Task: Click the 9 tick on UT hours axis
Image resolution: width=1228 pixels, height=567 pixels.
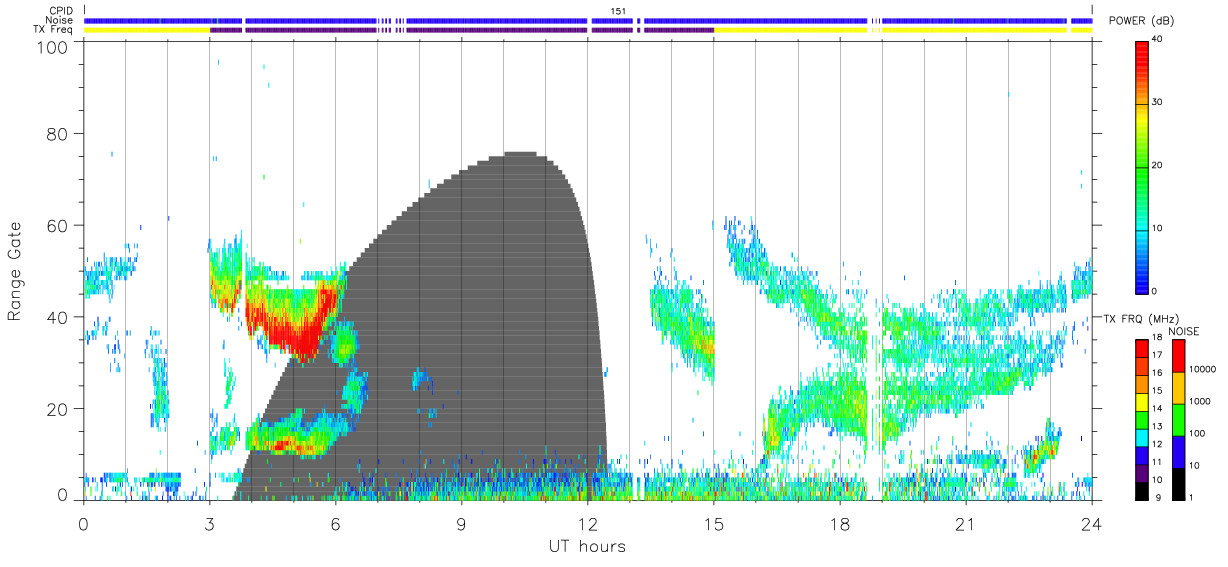Action: (461, 524)
